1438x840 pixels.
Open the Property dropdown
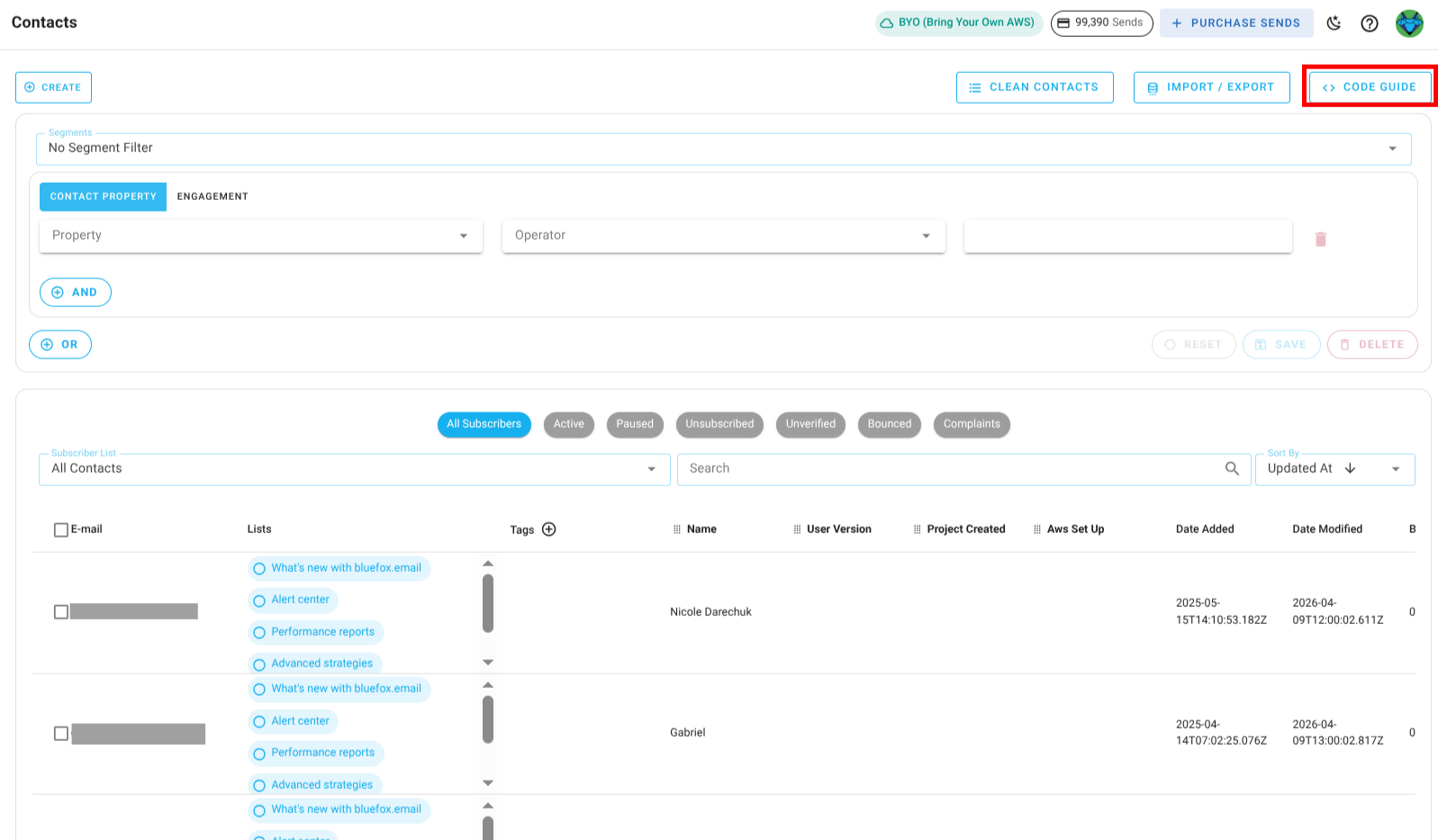261,236
